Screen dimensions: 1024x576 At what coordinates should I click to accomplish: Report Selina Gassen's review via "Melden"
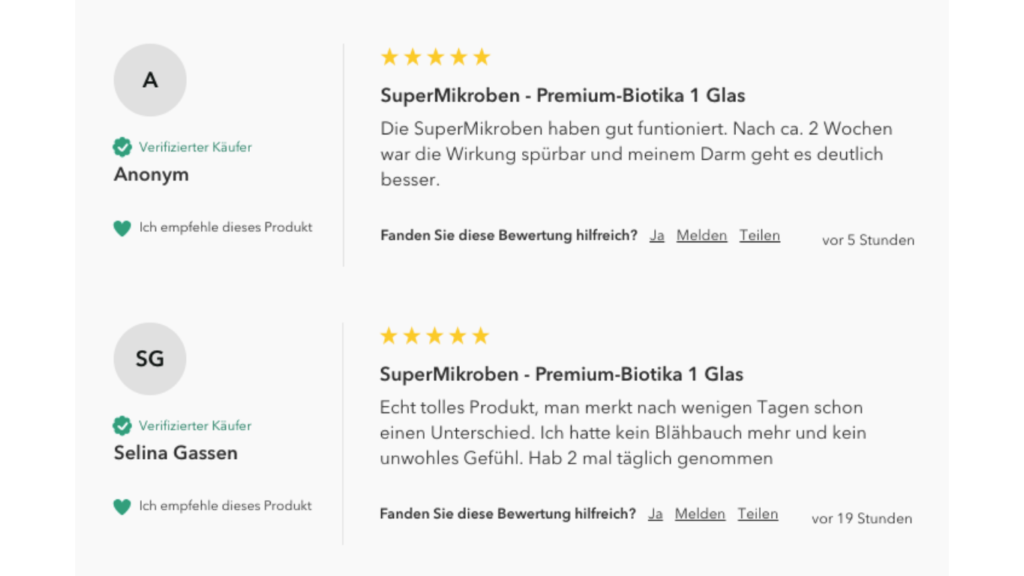point(700,514)
